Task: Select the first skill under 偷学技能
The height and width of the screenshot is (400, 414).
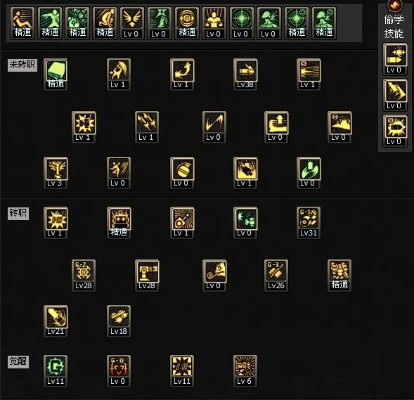Action: 395,59
